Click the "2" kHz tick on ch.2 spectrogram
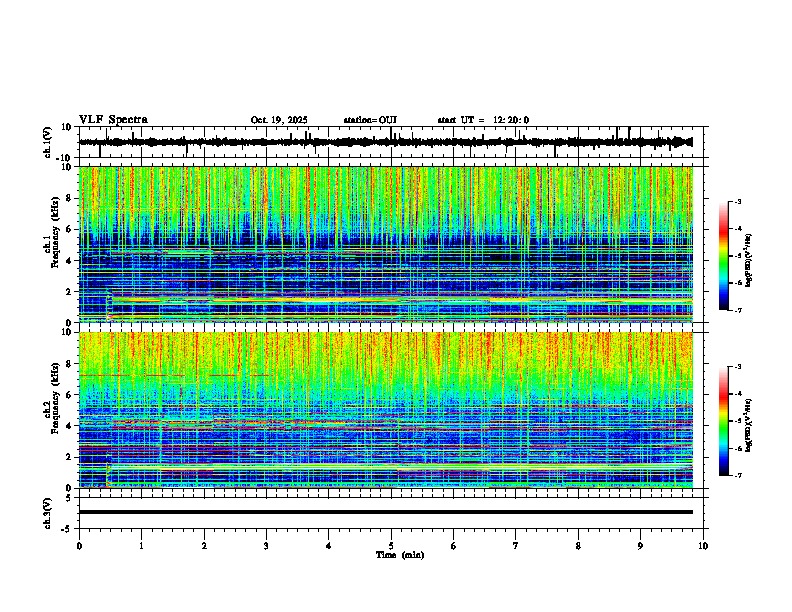 pyautogui.click(x=70, y=457)
